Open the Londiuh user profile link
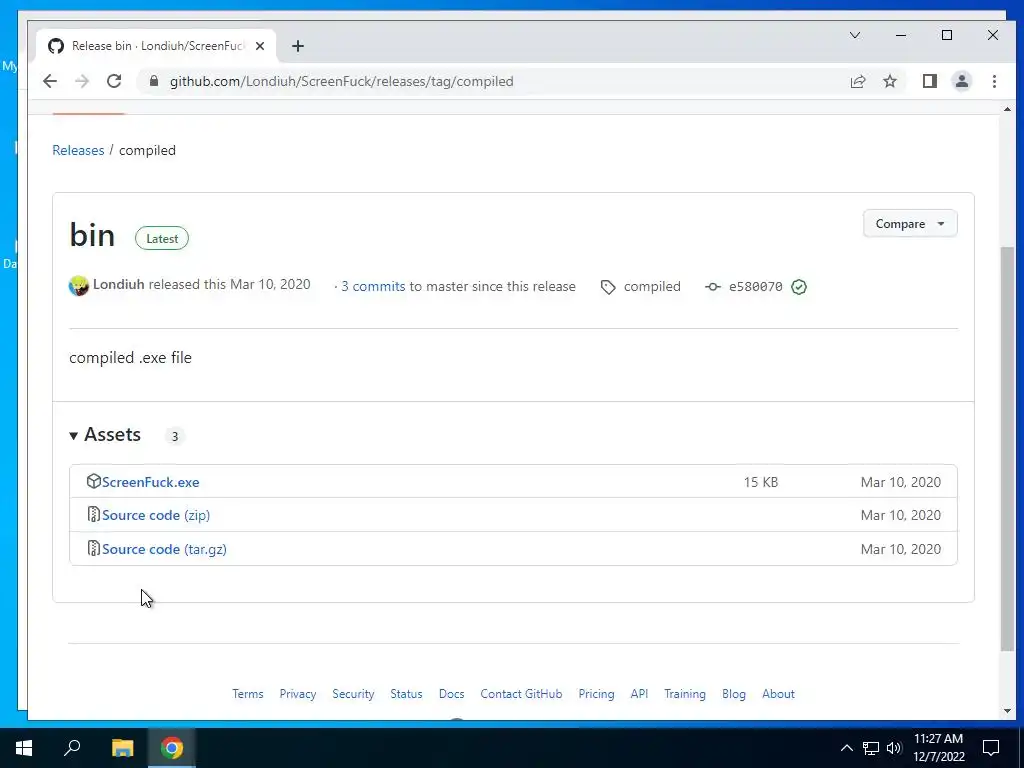1024x768 pixels. [x=118, y=284]
